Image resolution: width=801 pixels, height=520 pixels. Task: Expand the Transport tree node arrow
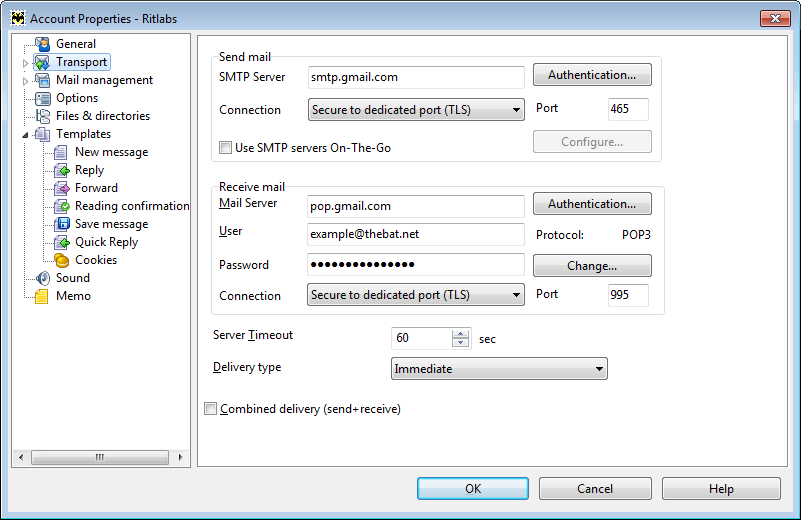[x=25, y=63]
